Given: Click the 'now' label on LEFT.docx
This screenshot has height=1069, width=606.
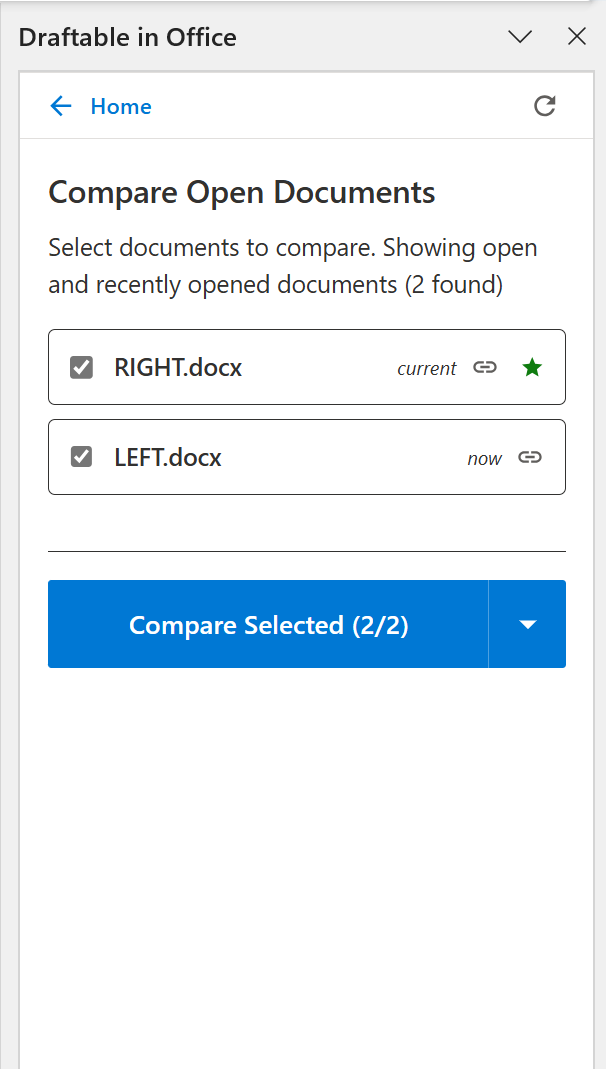Looking at the screenshot, I should [484, 458].
